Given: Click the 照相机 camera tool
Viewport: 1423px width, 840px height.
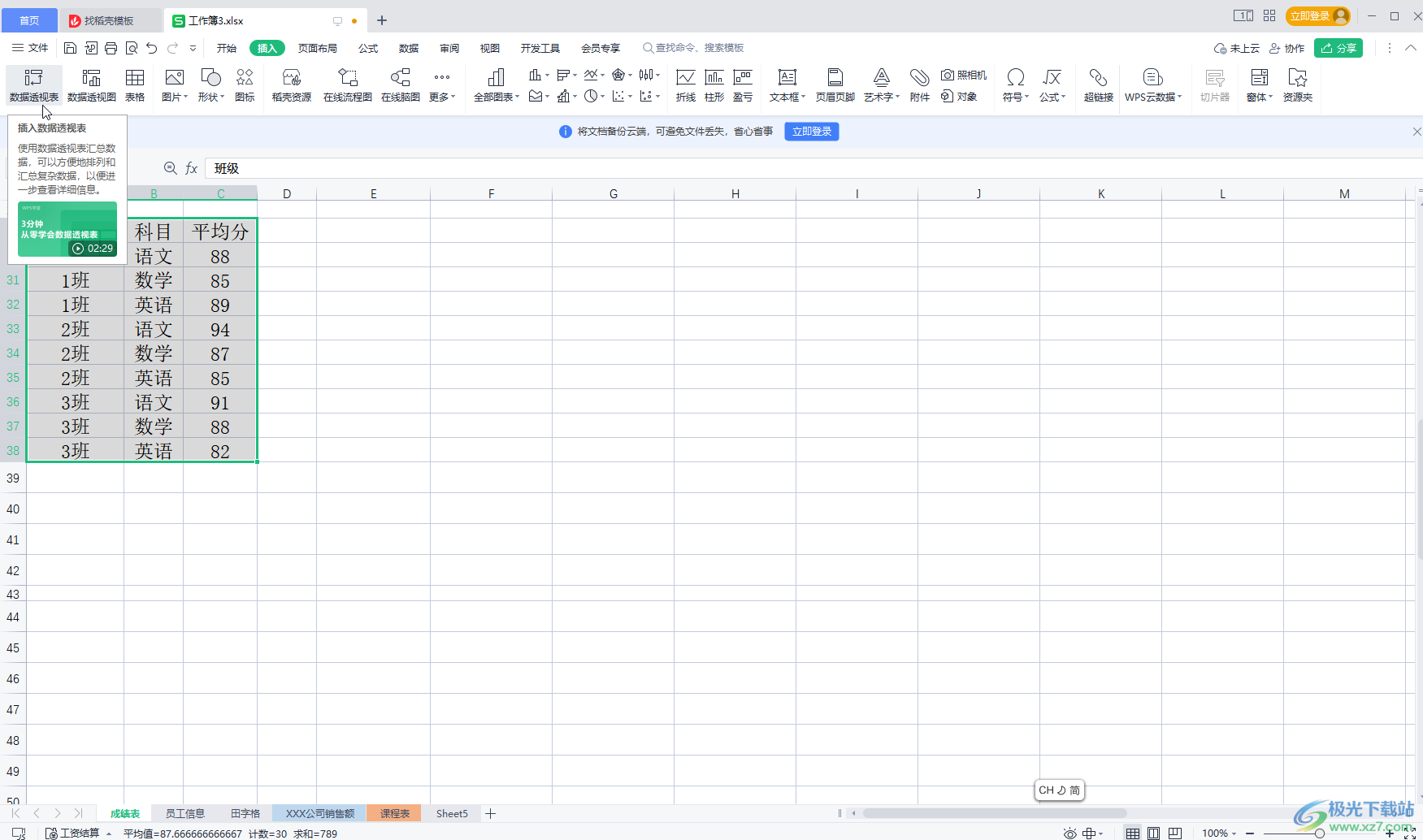Looking at the screenshot, I should coord(964,75).
